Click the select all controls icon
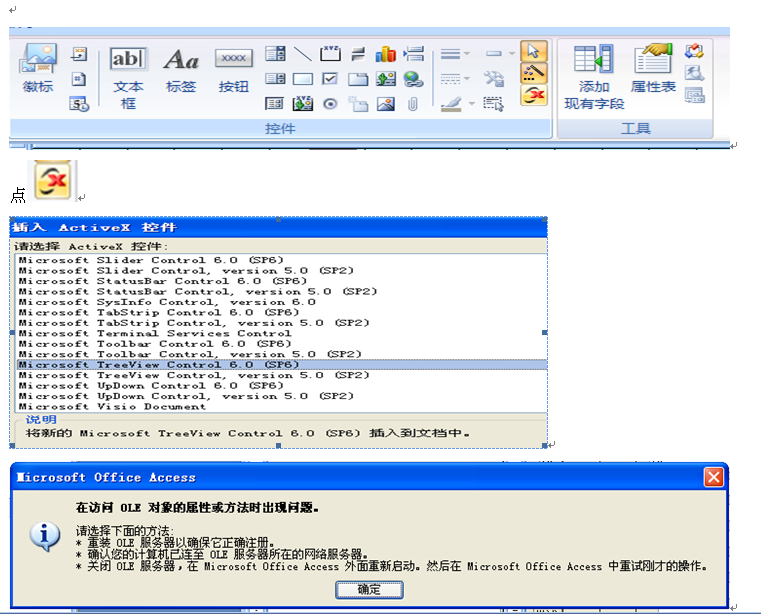Image resolution: width=761 pixels, height=614 pixels. pyautogui.click(x=494, y=104)
